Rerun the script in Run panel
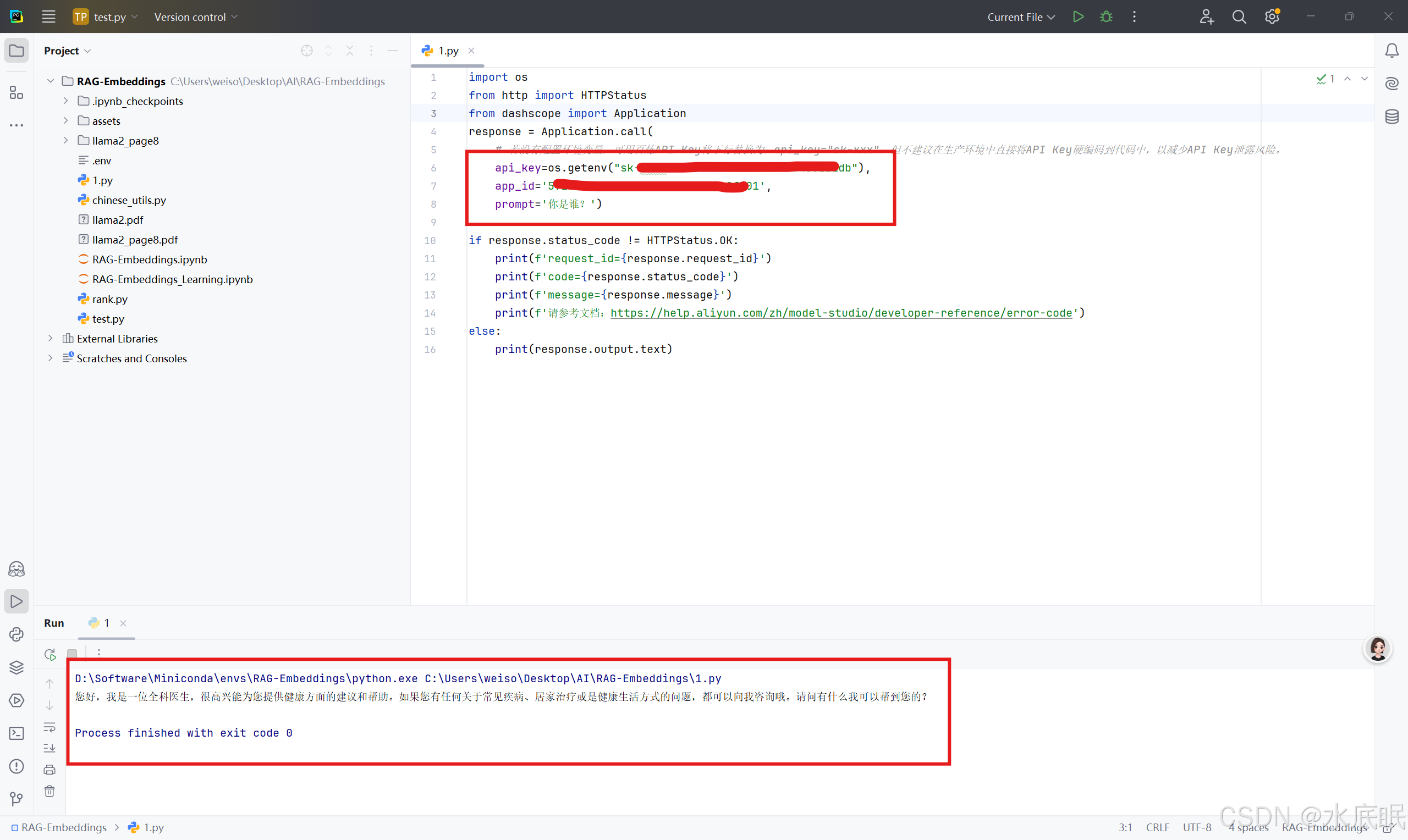Image resolution: width=1408 pixels, height=840 pixels. 50,654
